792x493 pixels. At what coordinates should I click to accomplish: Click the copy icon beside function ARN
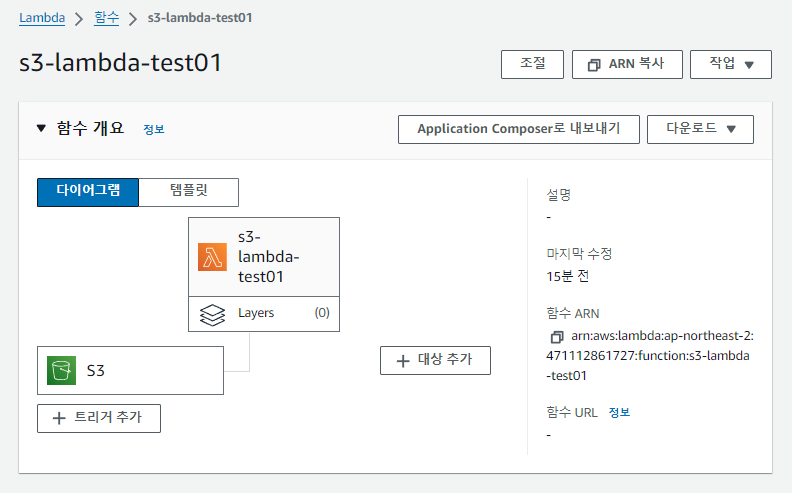tap(557, 337)
